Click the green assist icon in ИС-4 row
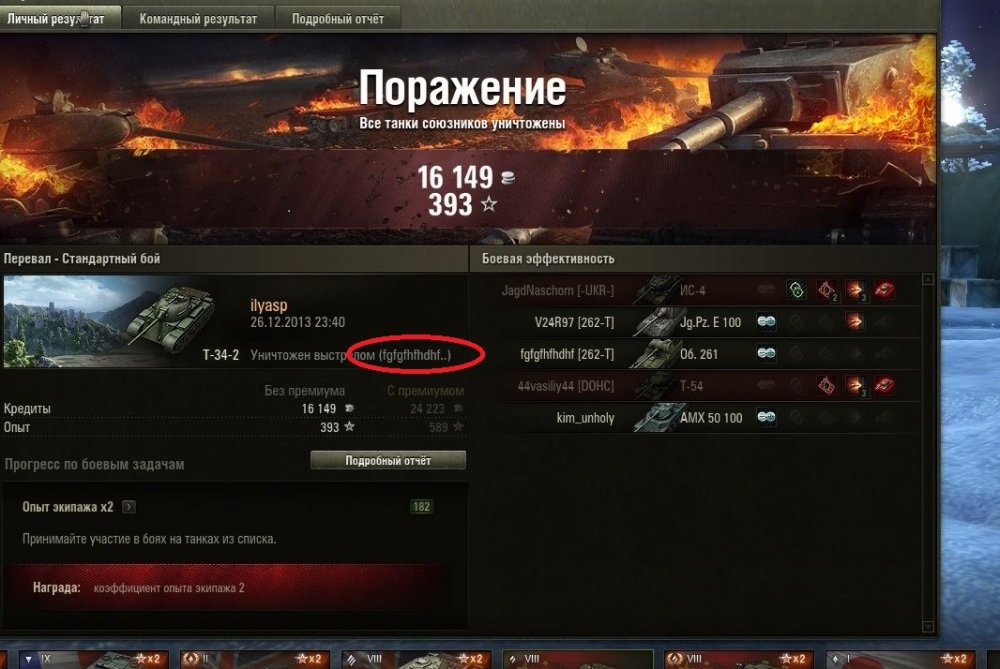 point(797,290)
